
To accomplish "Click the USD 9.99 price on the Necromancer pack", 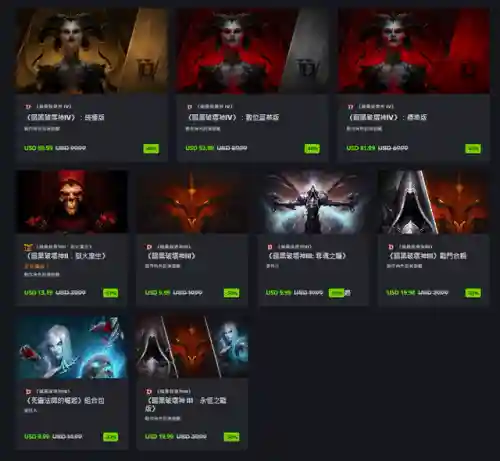I will (x=37, y=436).
